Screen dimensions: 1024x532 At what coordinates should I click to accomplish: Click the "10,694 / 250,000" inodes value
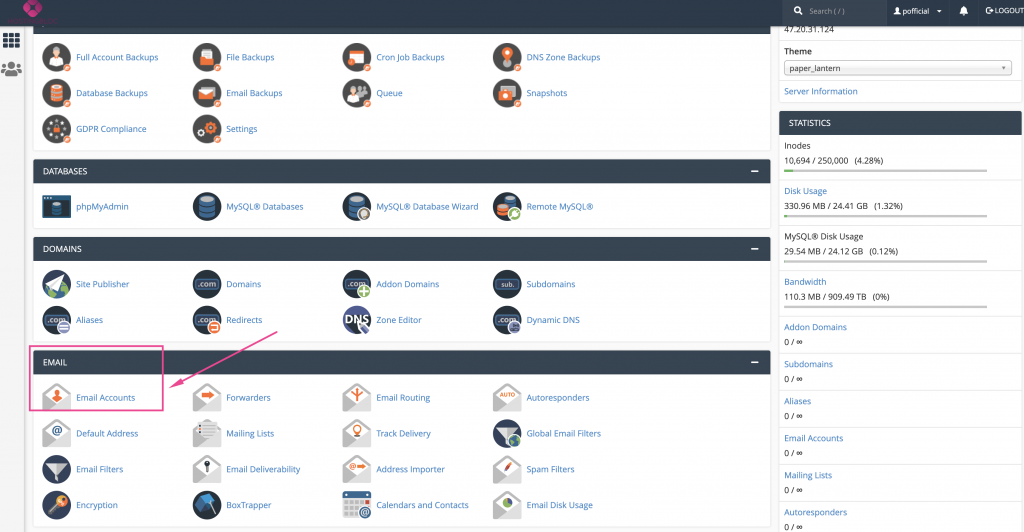tap(816, 161)
